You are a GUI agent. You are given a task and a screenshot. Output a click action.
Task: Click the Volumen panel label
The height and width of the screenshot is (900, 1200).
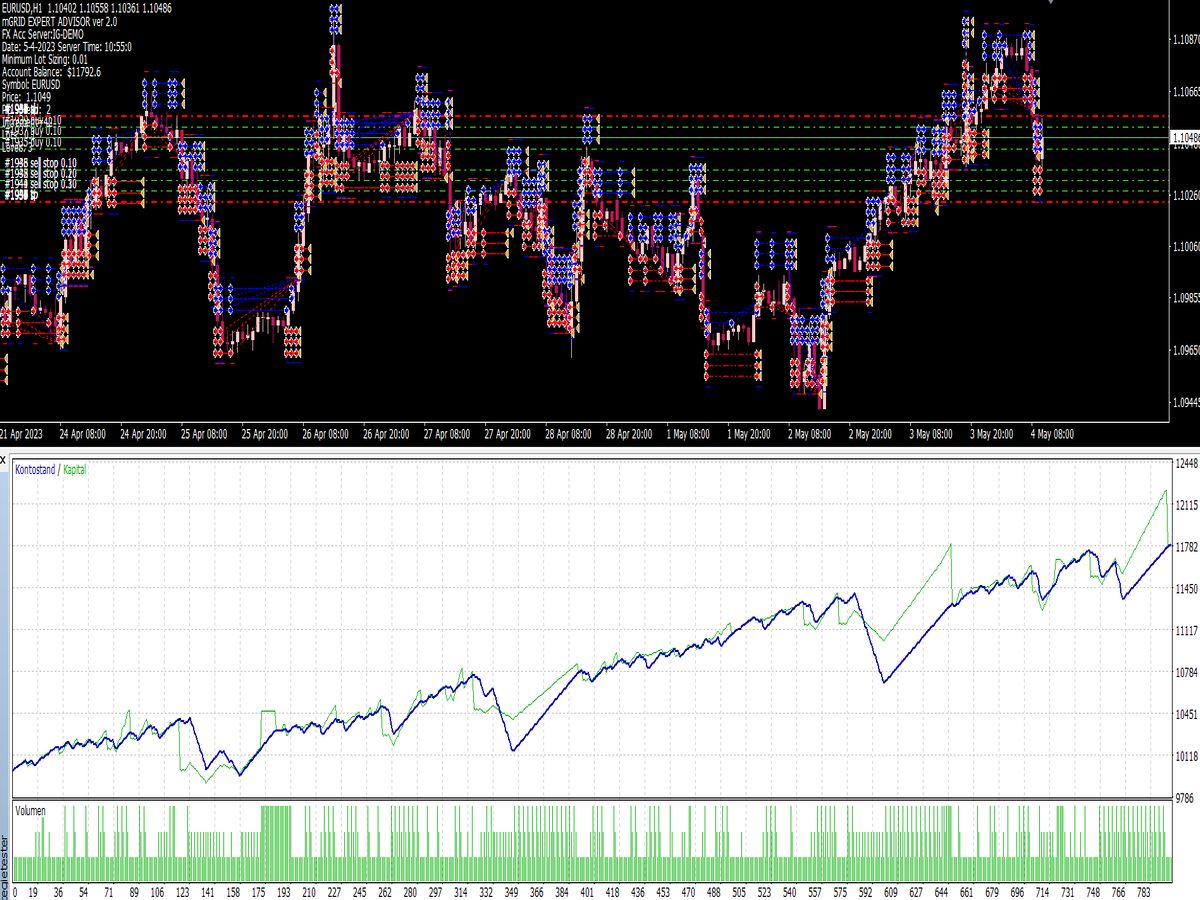[29, 811]
